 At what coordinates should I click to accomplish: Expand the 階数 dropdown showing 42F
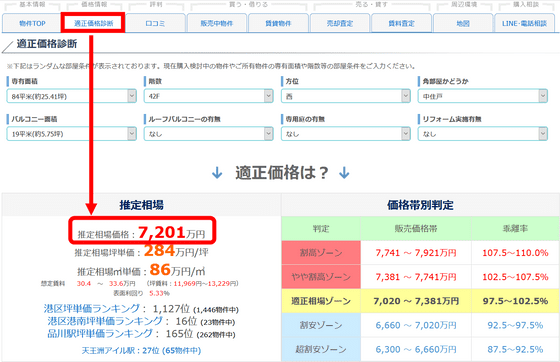point(209,96)
